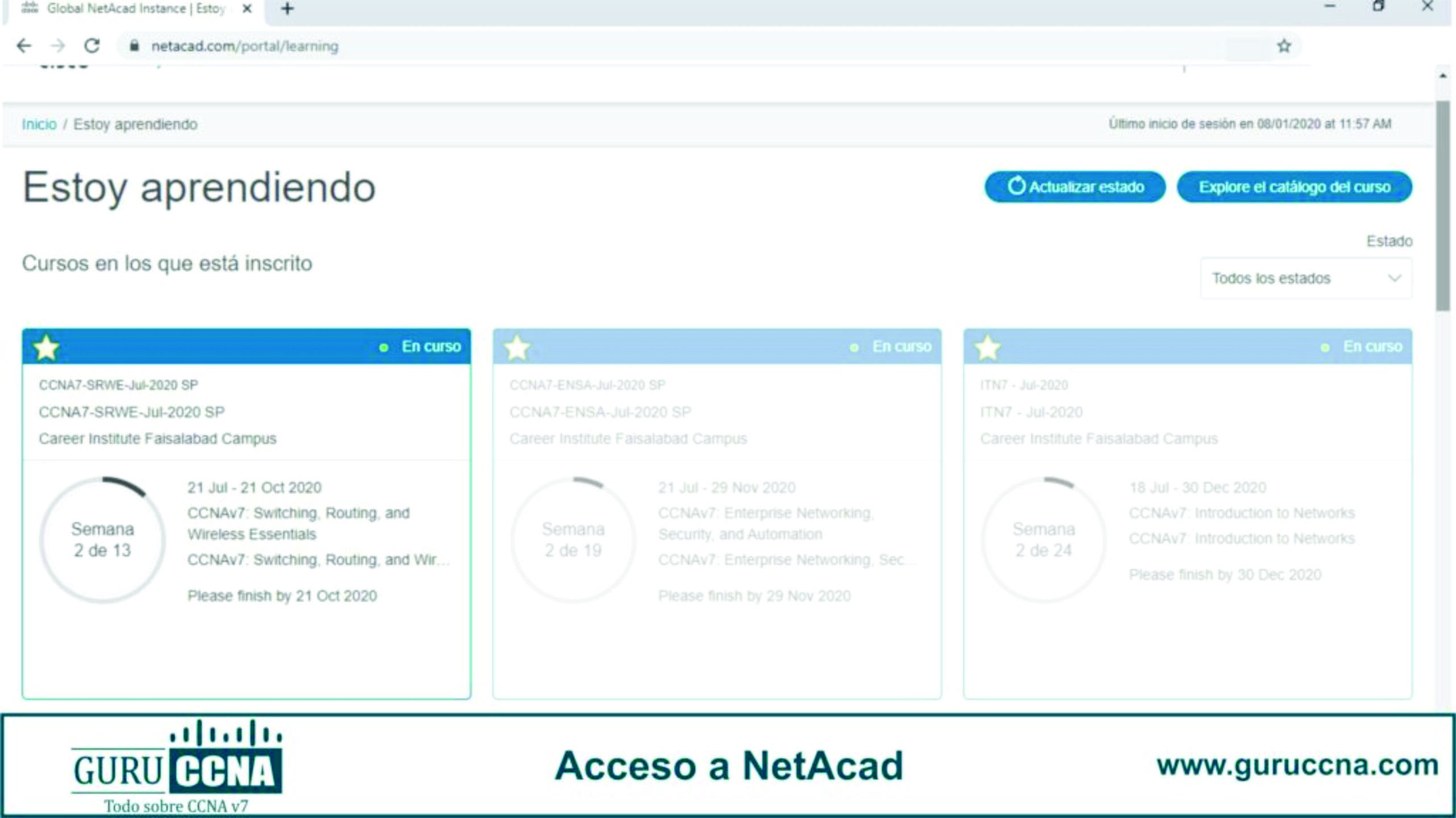Screen dimensions: 1456x818
Task: Click 'Please finish by 30 Dec 2020'
Action: click(x=1225, y=575)
